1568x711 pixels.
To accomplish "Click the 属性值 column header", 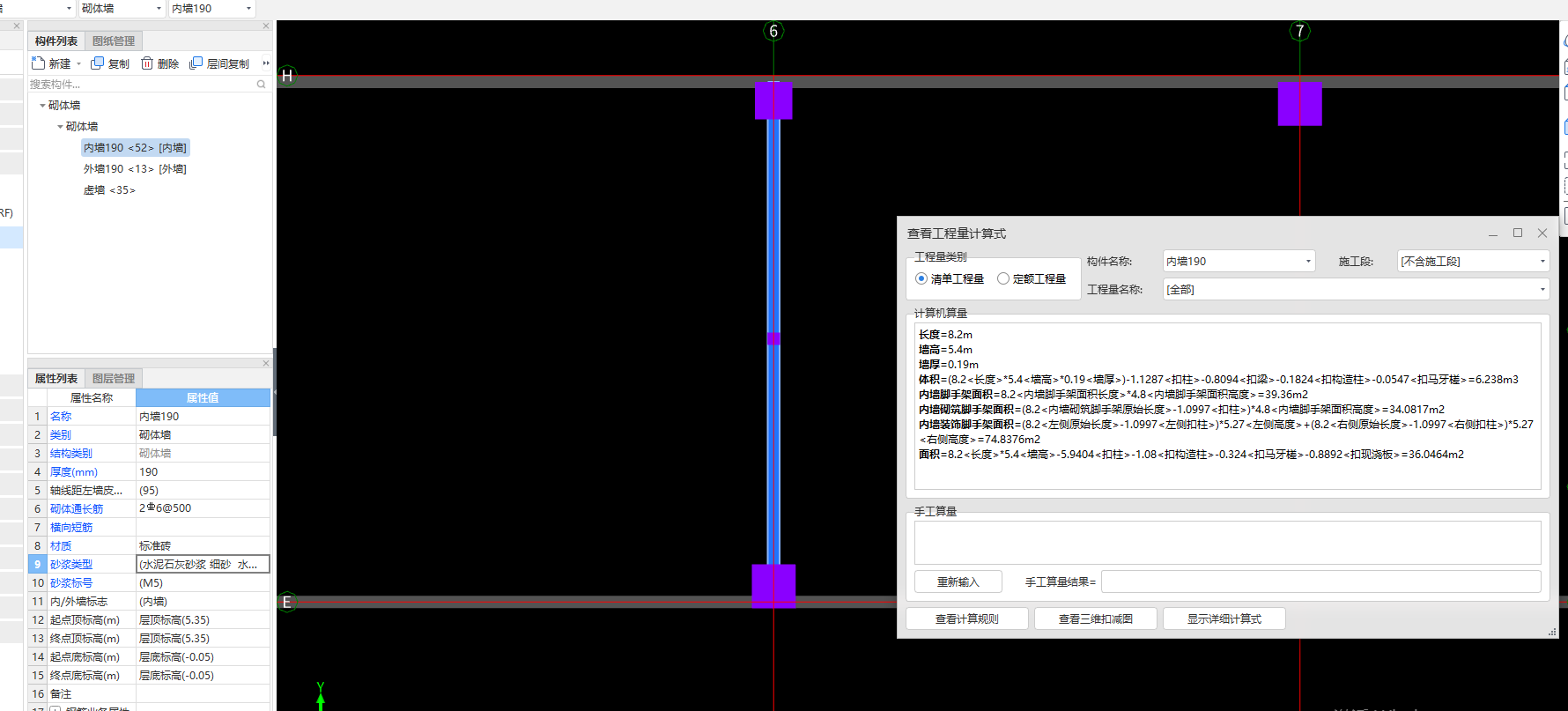I will point(203,397).
